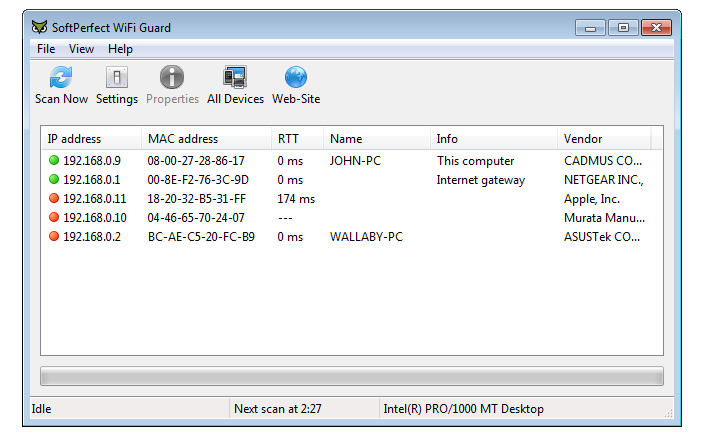This screenshot has height=437, width=708.
Task: Select the 192.168.0.9 device row
Action: (x=352, y=161)
